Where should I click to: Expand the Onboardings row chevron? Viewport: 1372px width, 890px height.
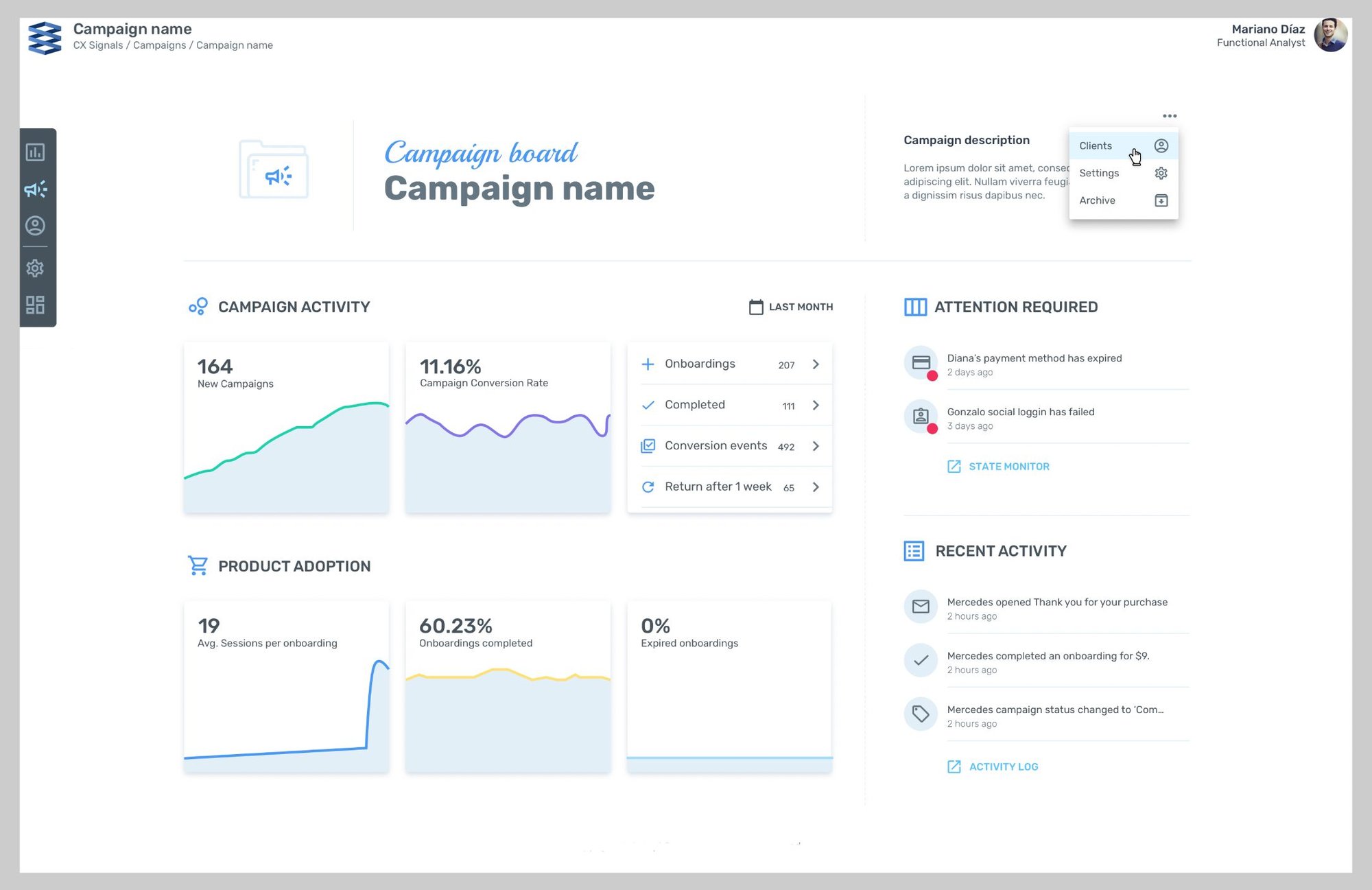[816, 364]
